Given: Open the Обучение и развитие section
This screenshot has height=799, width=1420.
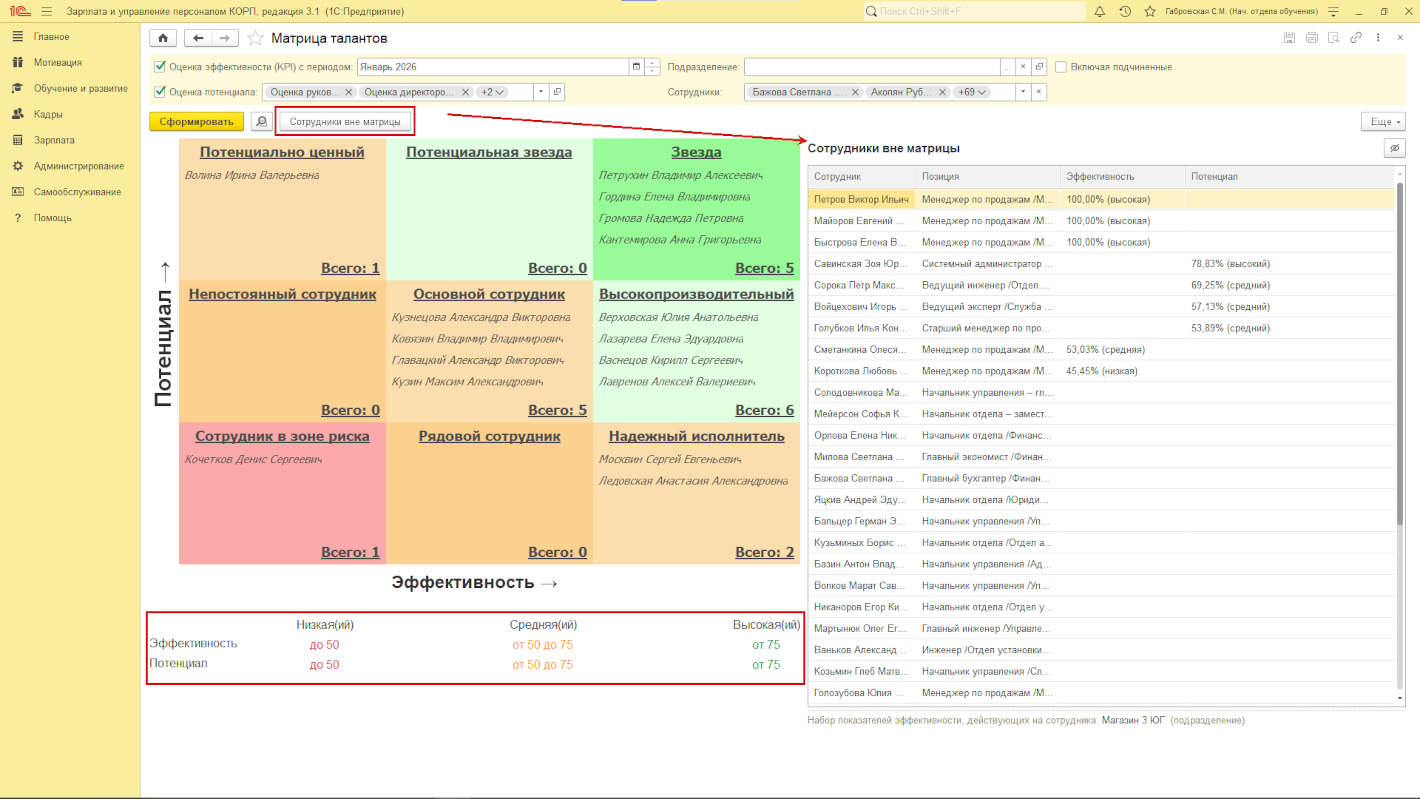Looking at the screenshot, I should (x=80, y=88).
